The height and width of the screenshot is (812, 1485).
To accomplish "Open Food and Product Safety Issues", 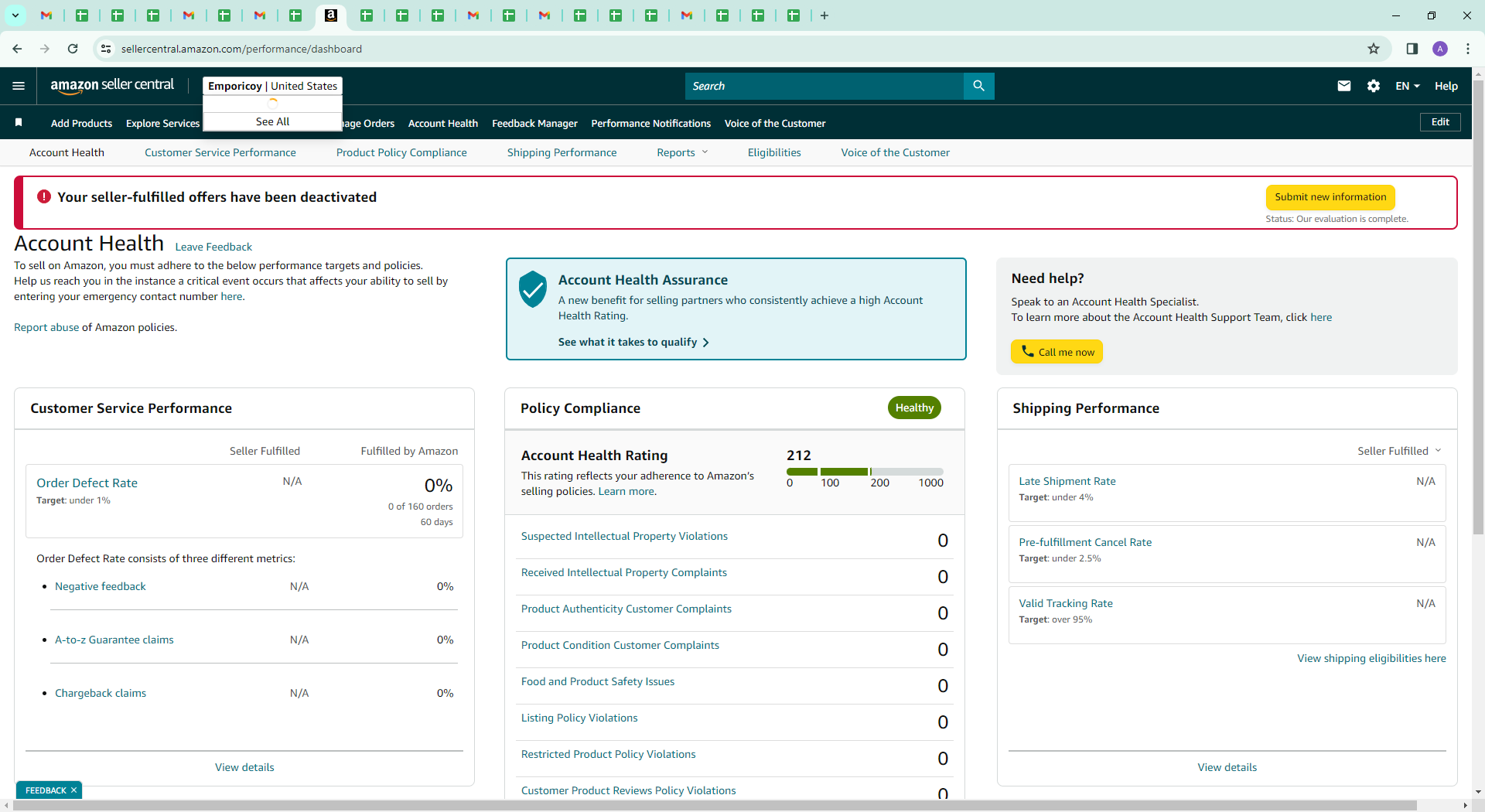I will pos(598,681).
